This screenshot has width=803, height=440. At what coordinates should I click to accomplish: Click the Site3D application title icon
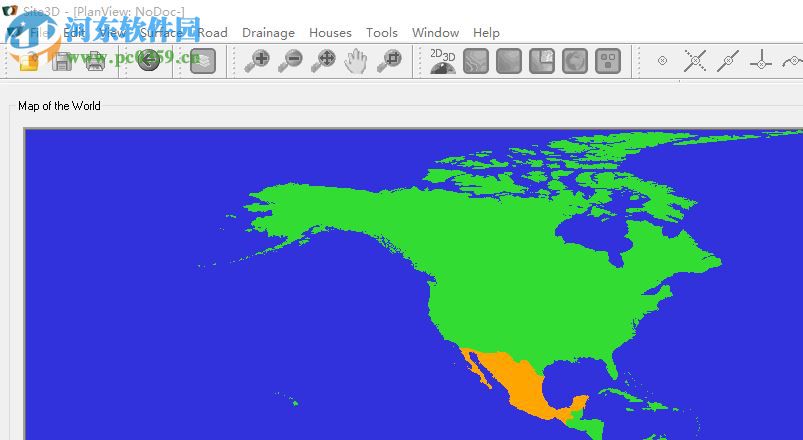pyautogui.click(x=10, y=11)
